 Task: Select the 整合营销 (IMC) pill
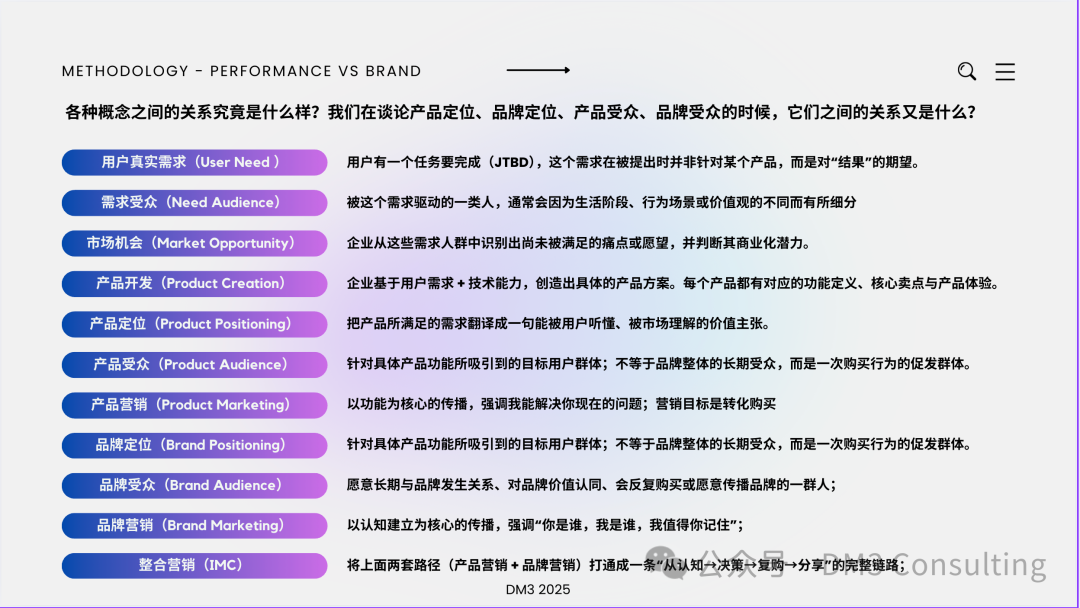tap(194, 565)
